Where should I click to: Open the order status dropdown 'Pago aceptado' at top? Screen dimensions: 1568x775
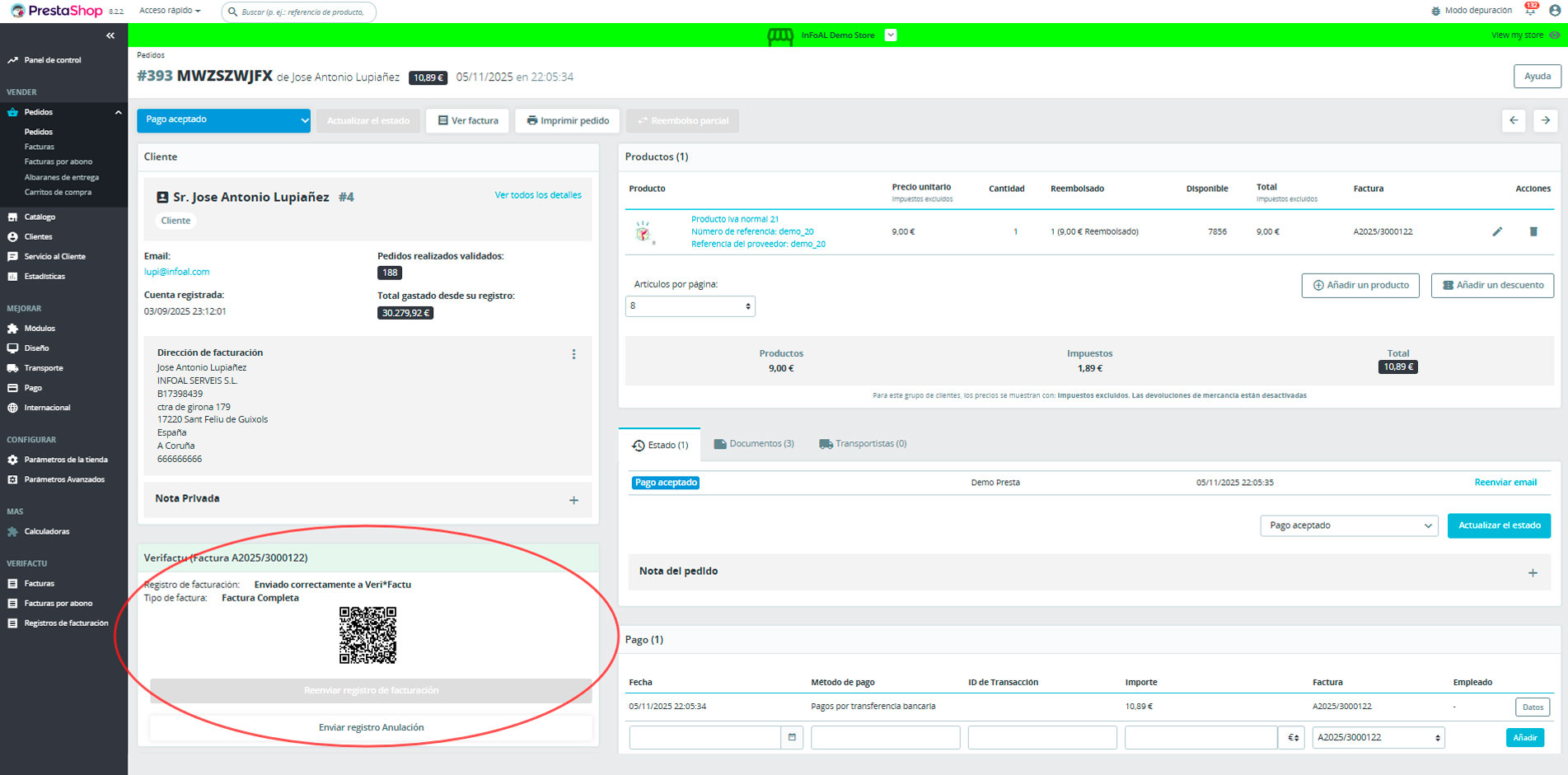click(x=223, y=120)
